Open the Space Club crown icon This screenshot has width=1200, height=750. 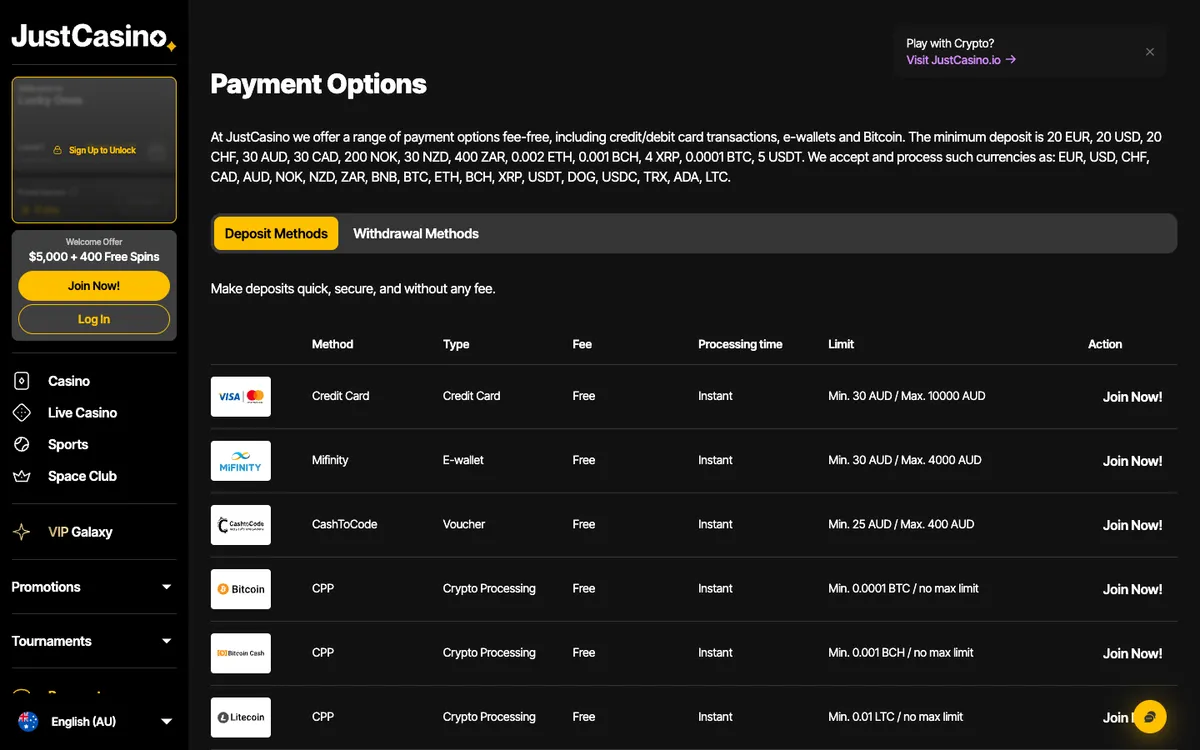point(22,477)
